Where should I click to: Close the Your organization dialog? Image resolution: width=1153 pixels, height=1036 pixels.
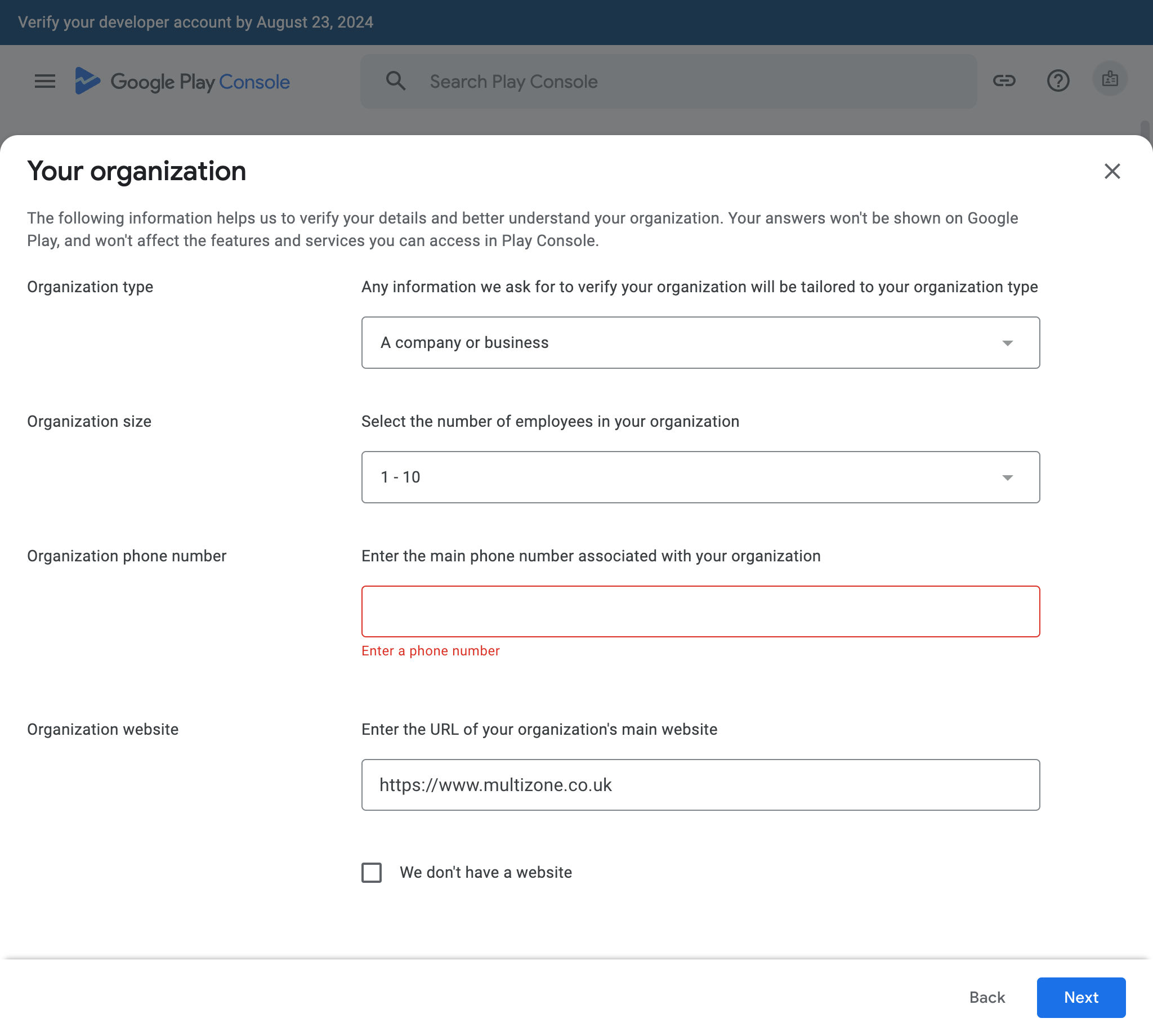(1112, 171)
